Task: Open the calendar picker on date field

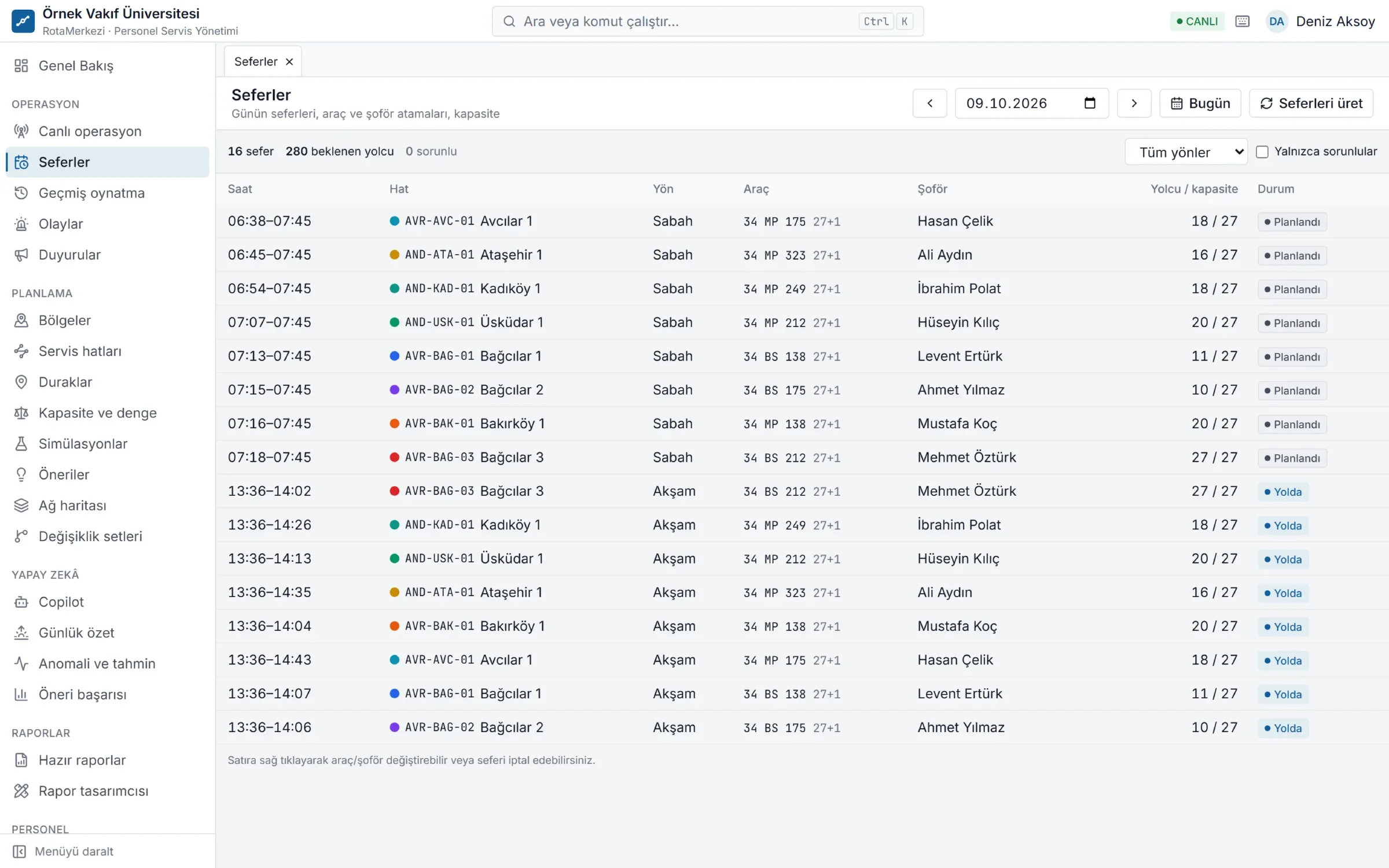Action: click(x=1090, y=103)
